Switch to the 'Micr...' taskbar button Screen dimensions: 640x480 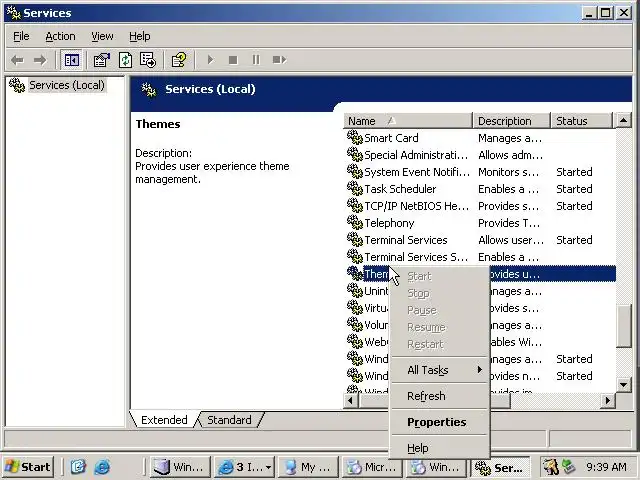click(372, 467)
